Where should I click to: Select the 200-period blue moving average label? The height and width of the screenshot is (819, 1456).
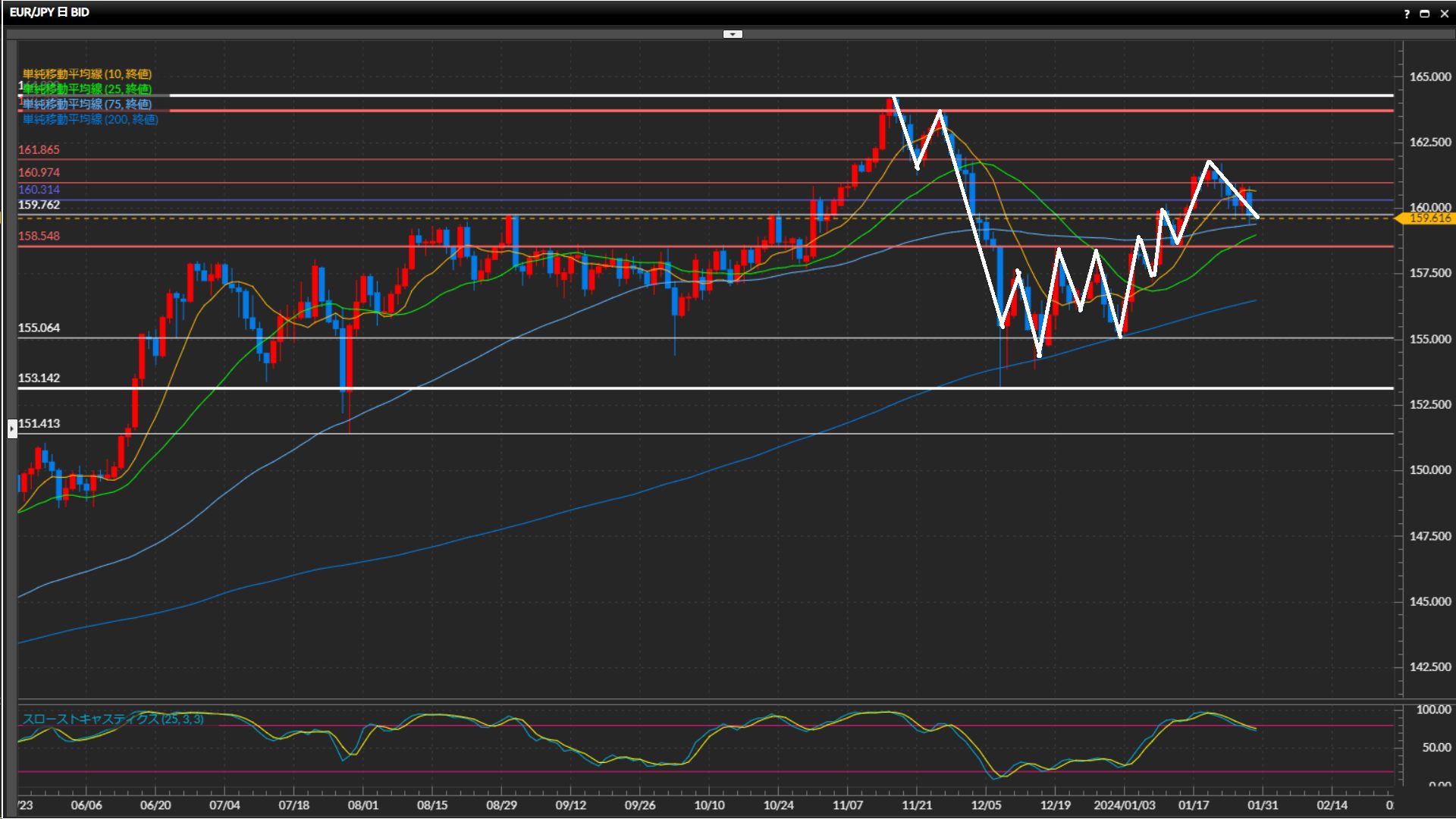[89, 119]
